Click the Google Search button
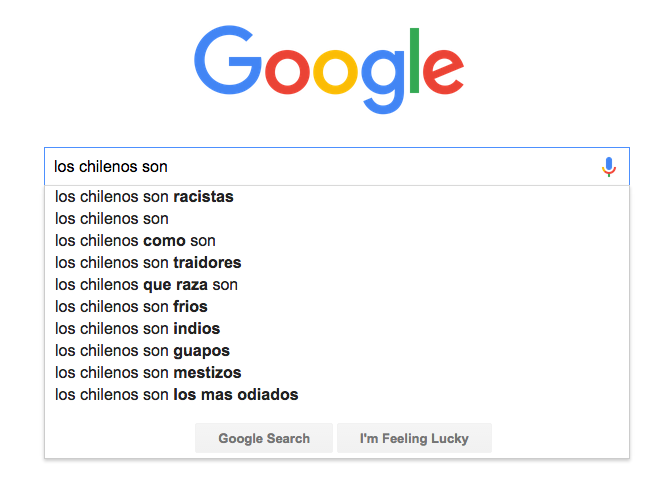Screen dimensions: 671x479 pyautogui.click(x=264, y=438)
